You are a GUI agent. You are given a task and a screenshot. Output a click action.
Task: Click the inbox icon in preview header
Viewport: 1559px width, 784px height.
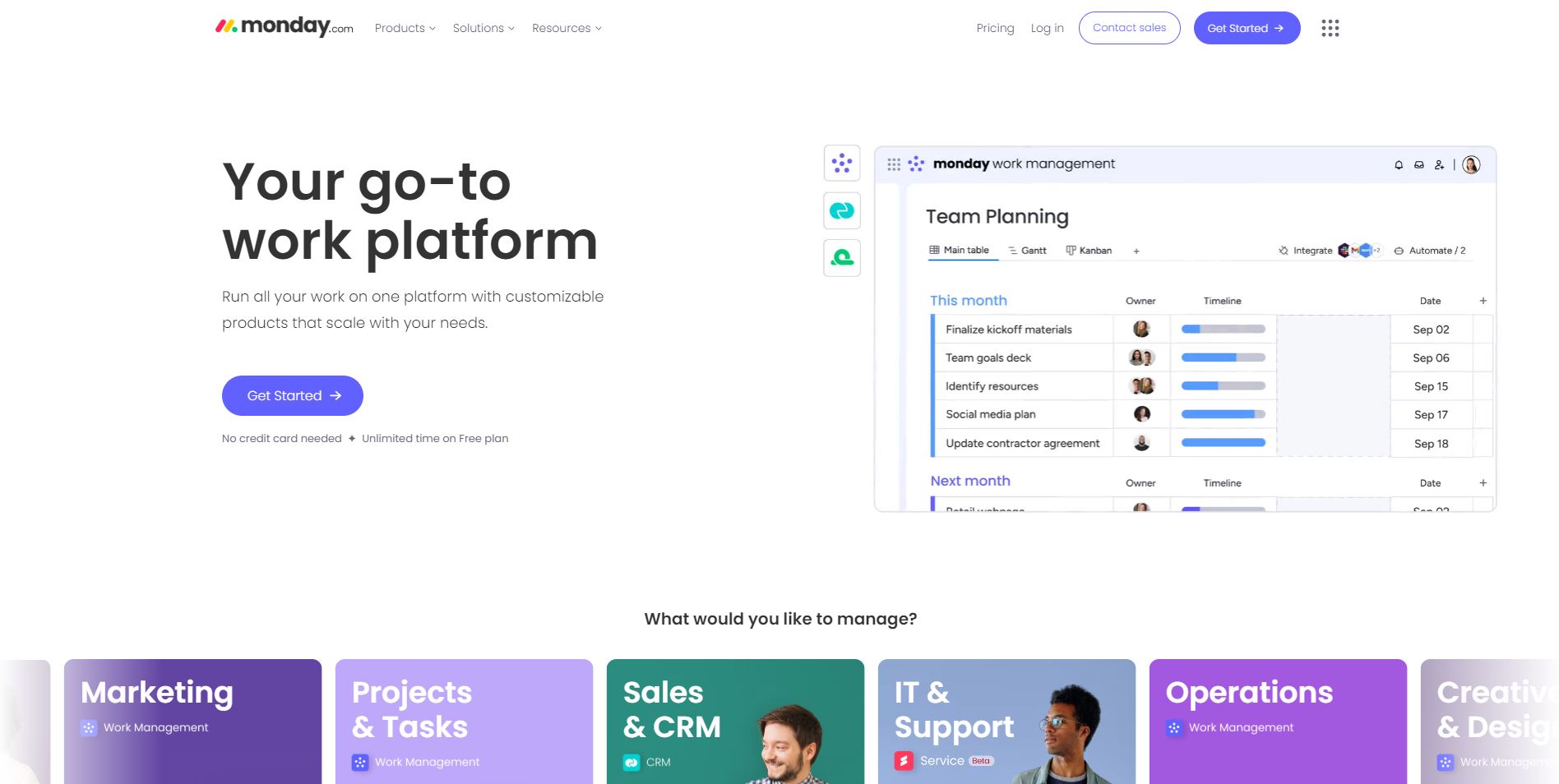point(1418,165)
